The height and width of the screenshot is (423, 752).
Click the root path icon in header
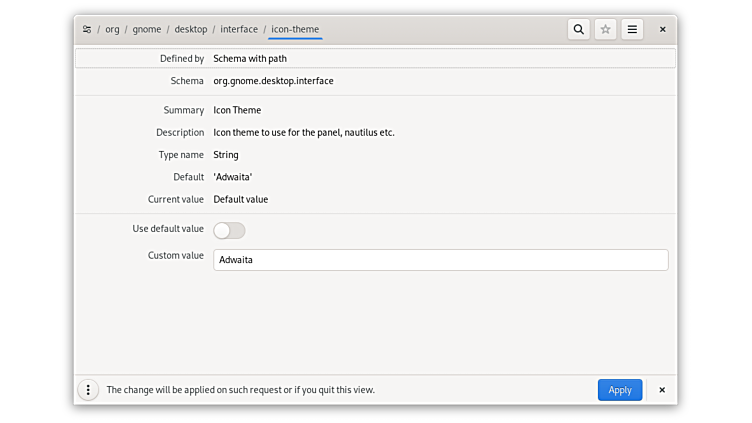(87, 30)
